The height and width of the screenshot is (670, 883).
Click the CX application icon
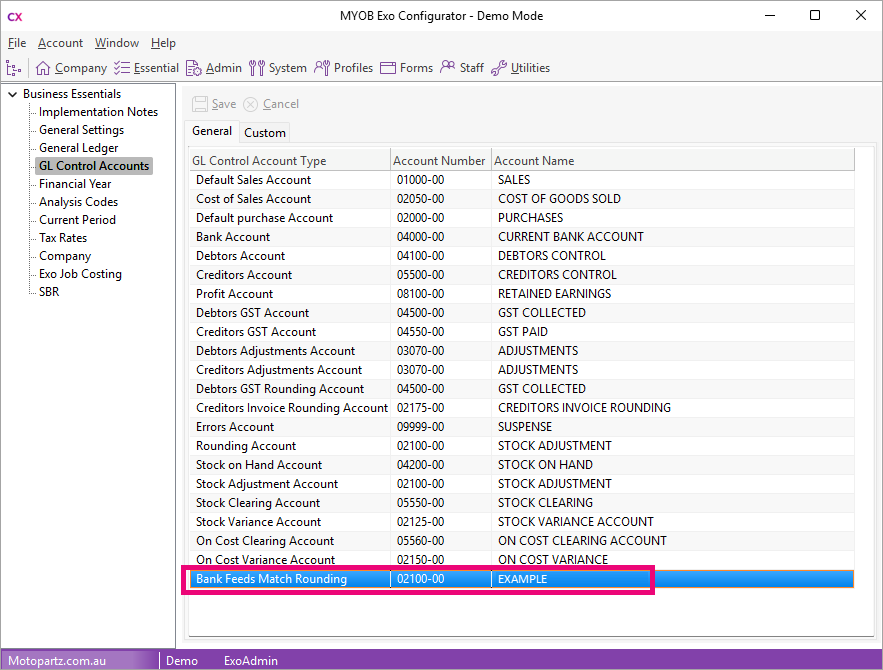click(15, 16)
